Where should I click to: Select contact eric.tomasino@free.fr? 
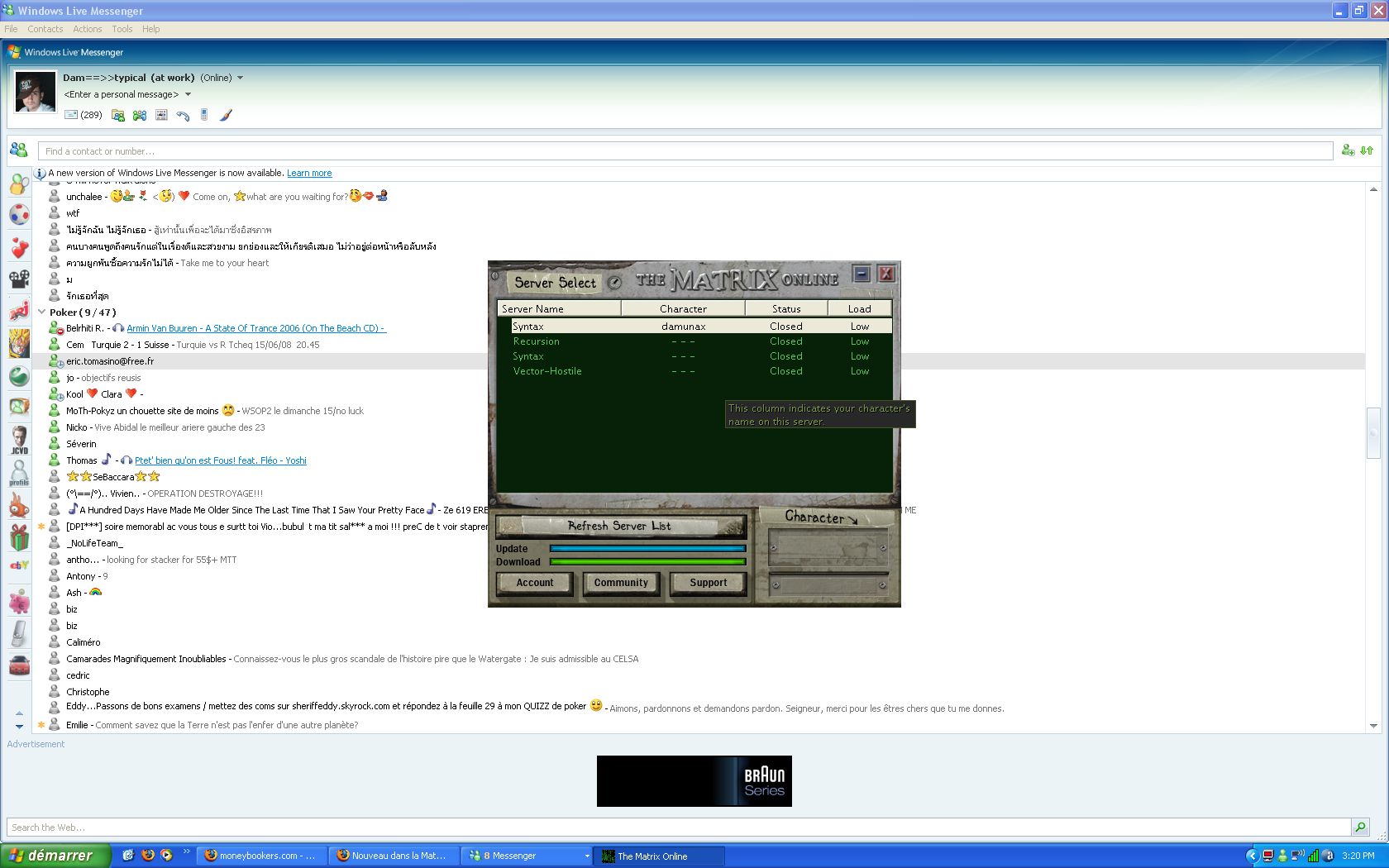click(x=110, y=361)
